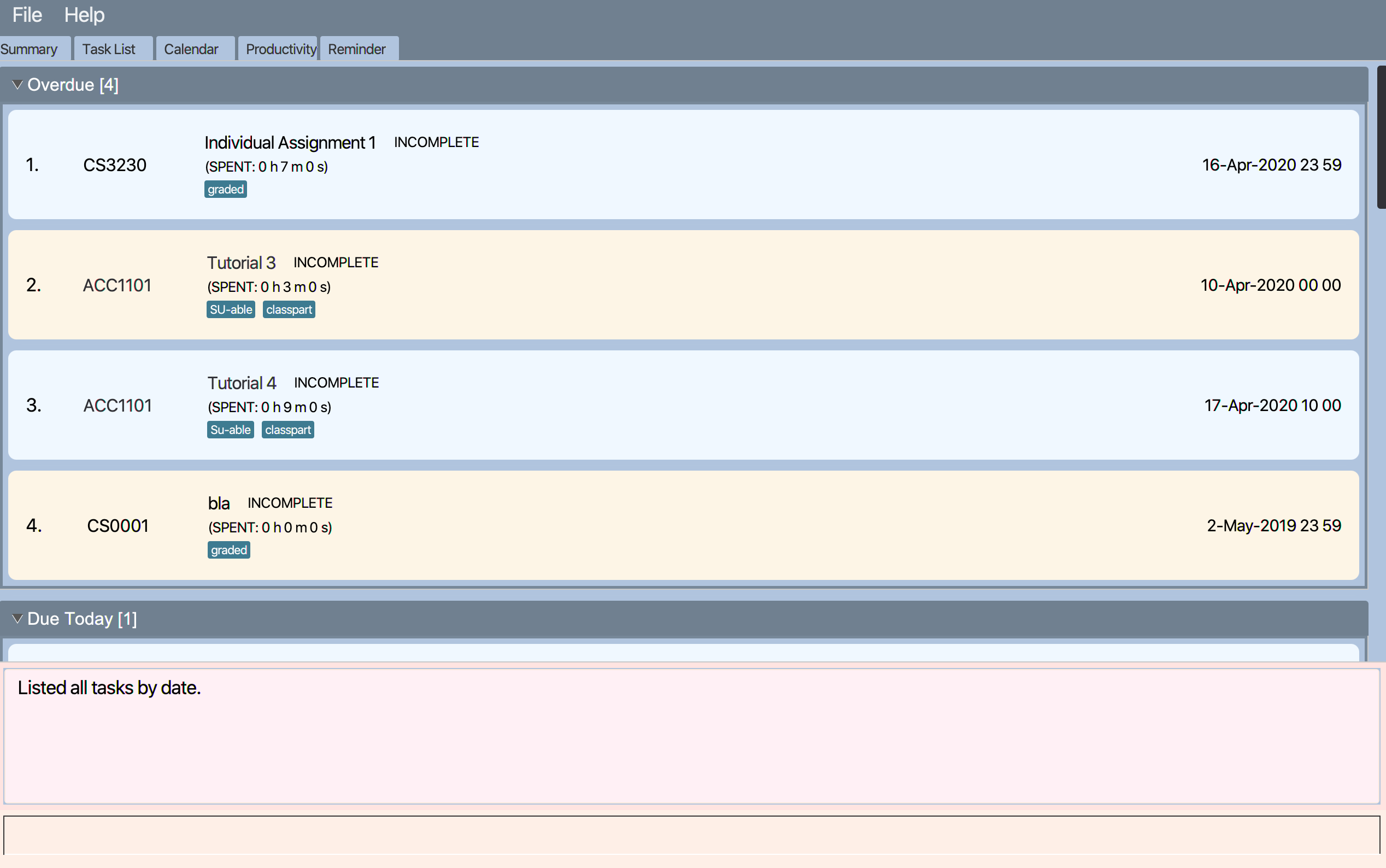This screenshot has width=1386, height=868.
Task: Collapse the Due Today section arrow
Action: (x=17, y=619)
